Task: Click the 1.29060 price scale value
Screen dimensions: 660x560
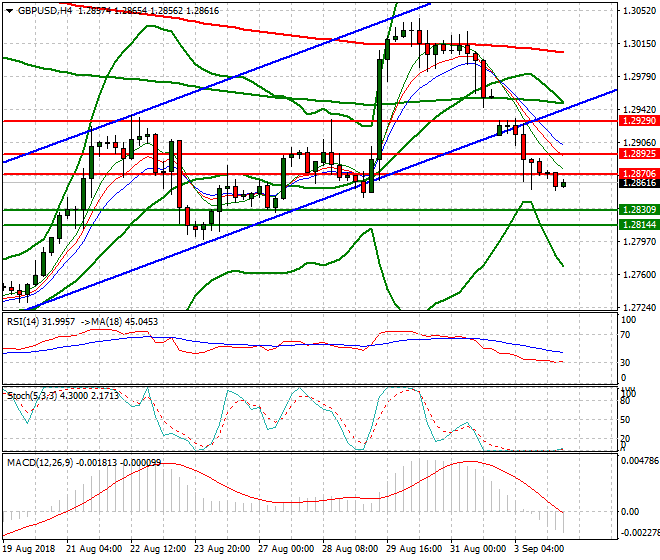Action: [x=639, y=143]
